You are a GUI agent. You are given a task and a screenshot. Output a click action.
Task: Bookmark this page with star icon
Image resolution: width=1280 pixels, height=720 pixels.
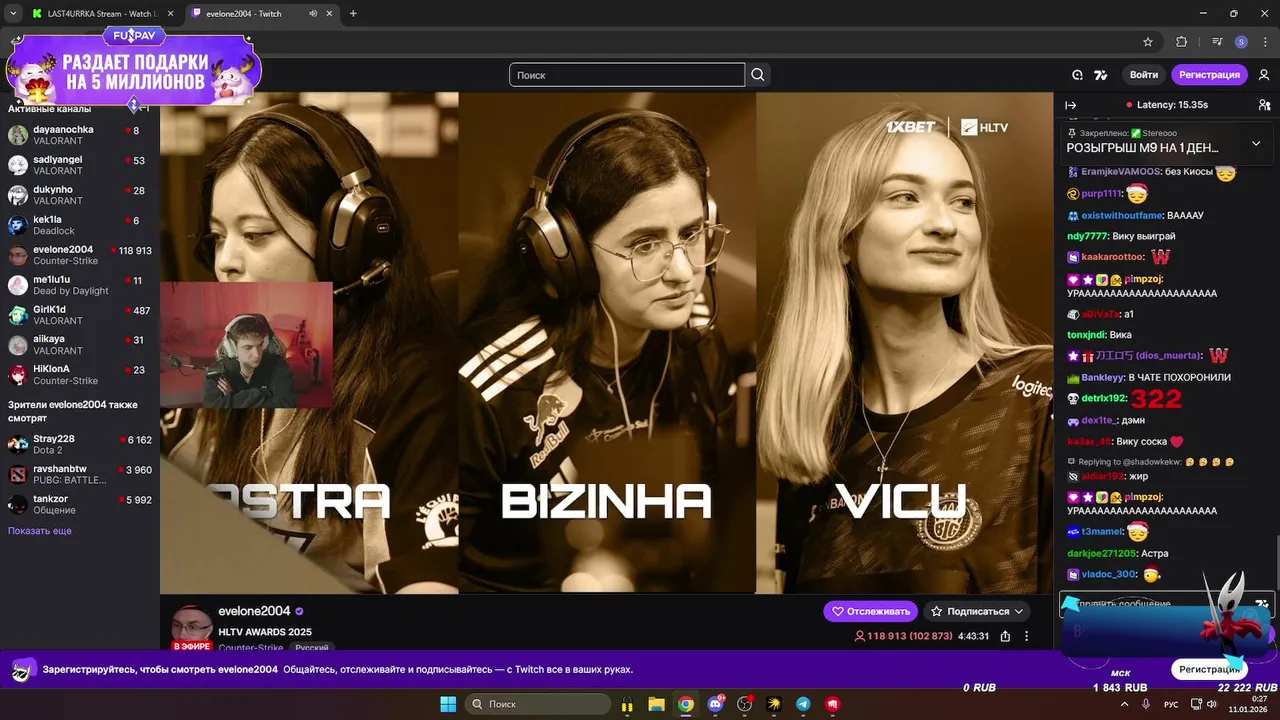(1148, 42)
